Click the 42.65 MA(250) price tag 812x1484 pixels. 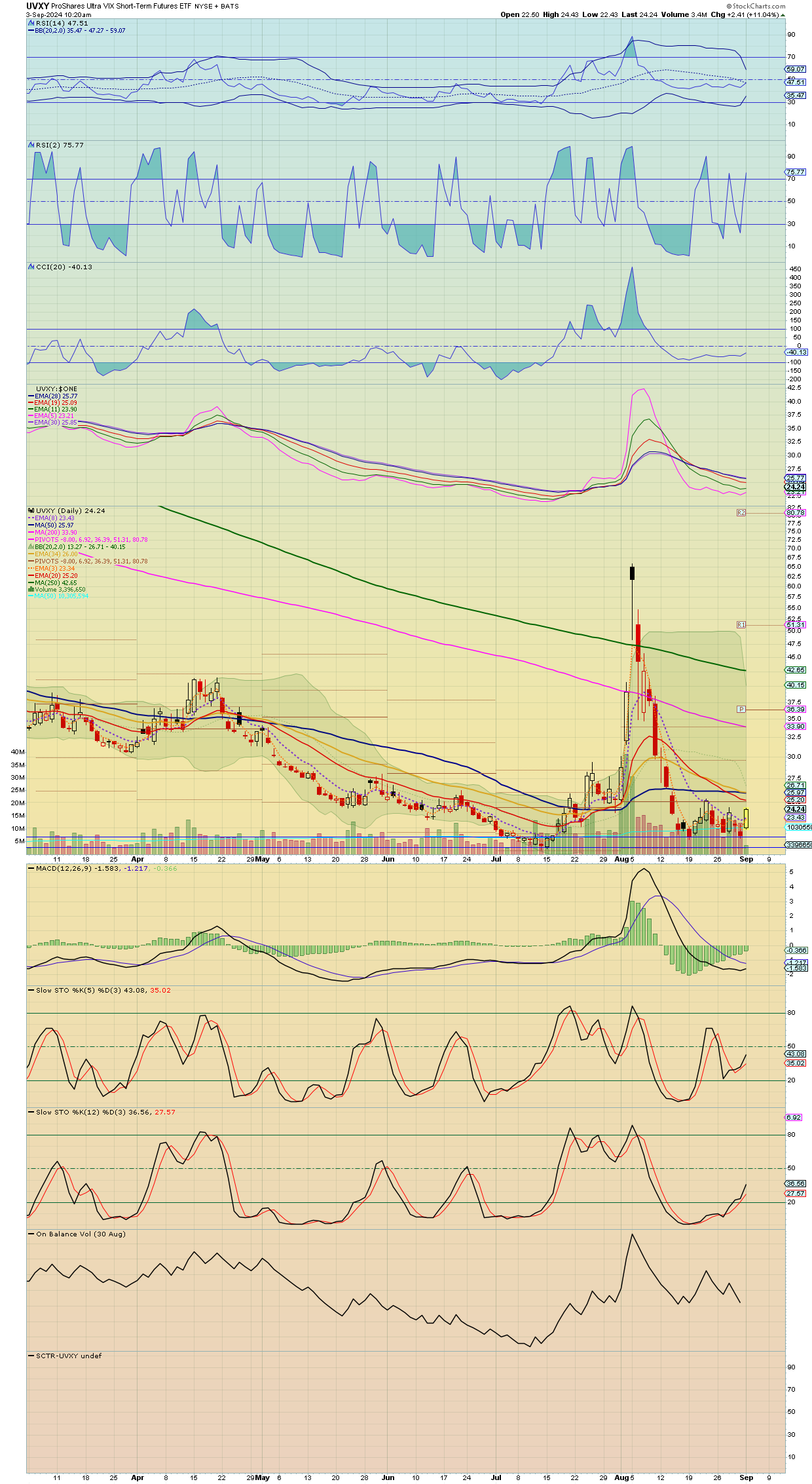[796, 670]
